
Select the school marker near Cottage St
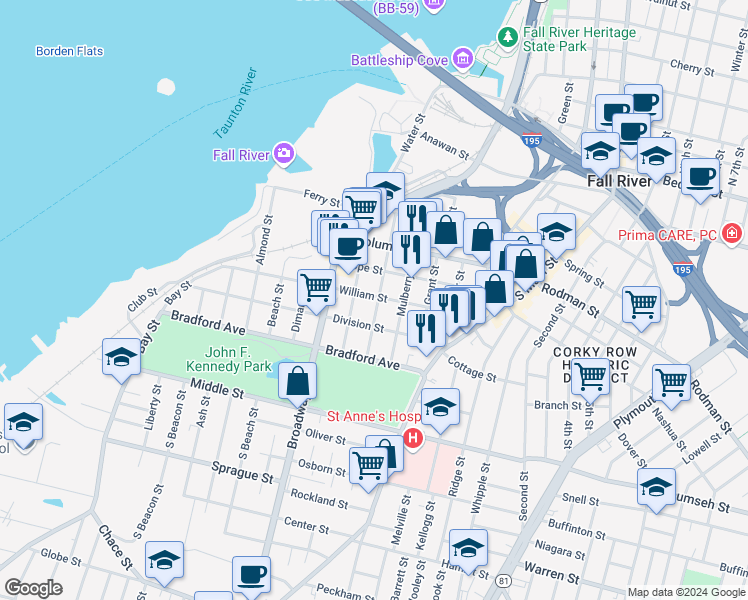tap(439, 406)
